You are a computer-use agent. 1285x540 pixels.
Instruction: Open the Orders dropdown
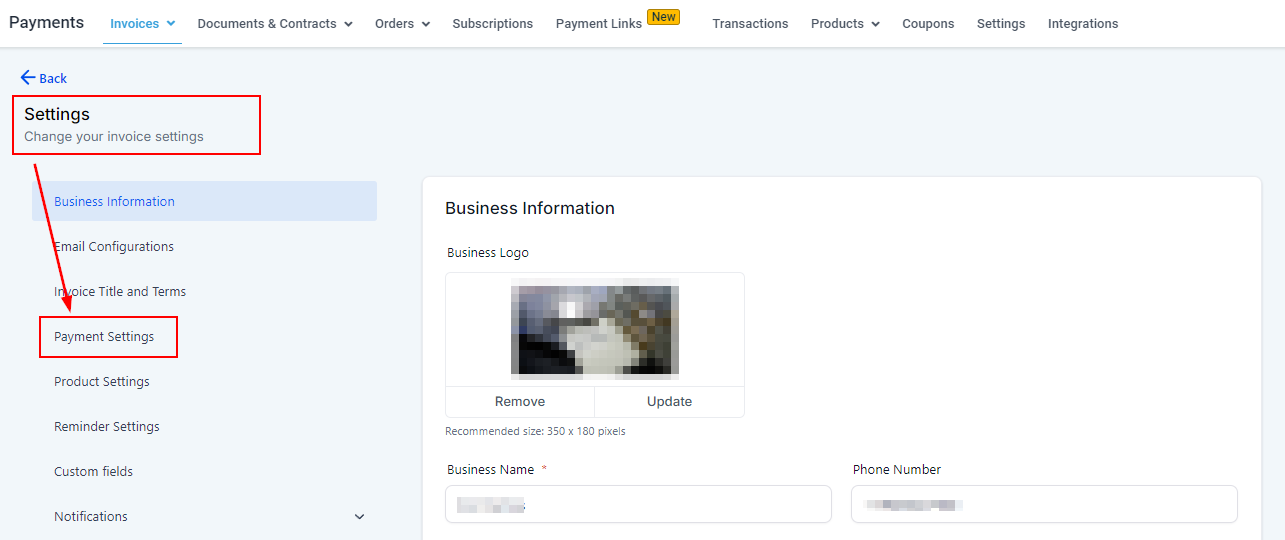coord(402,23)
